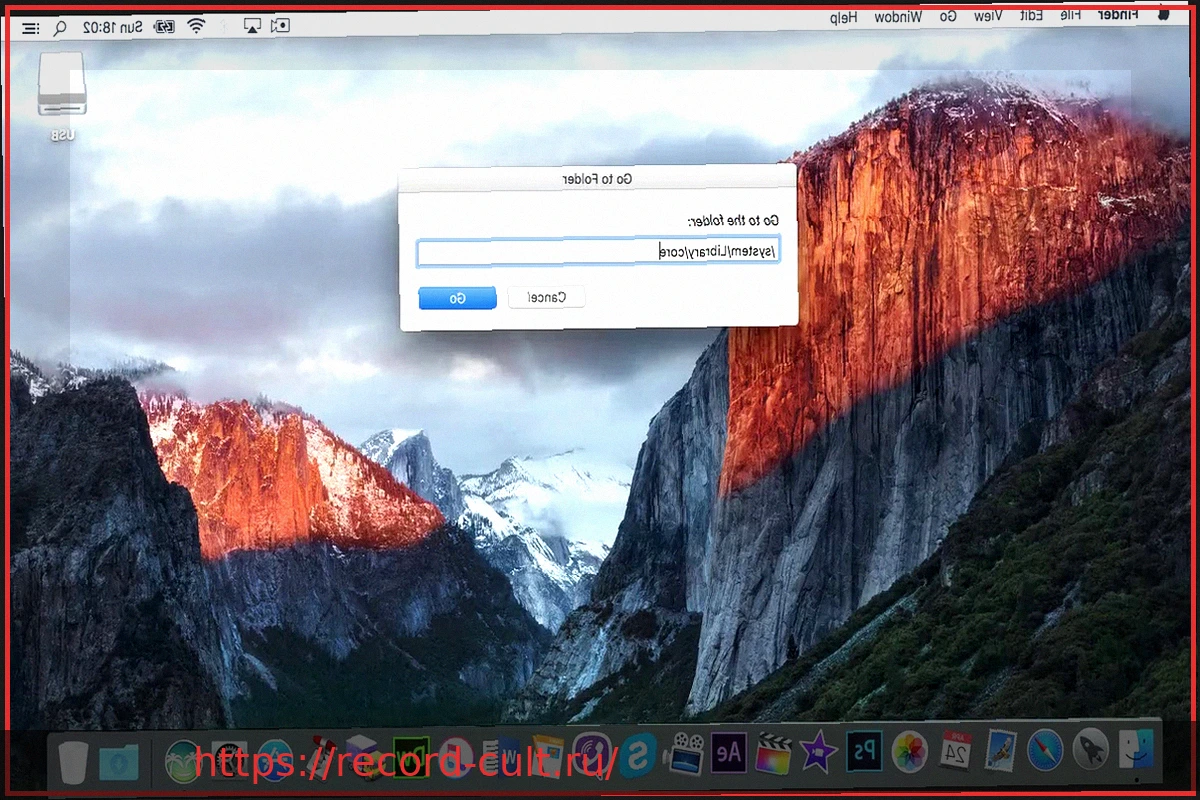
Task: Open the Wi-Fi status menu
Action: click(x=195, y=26)
